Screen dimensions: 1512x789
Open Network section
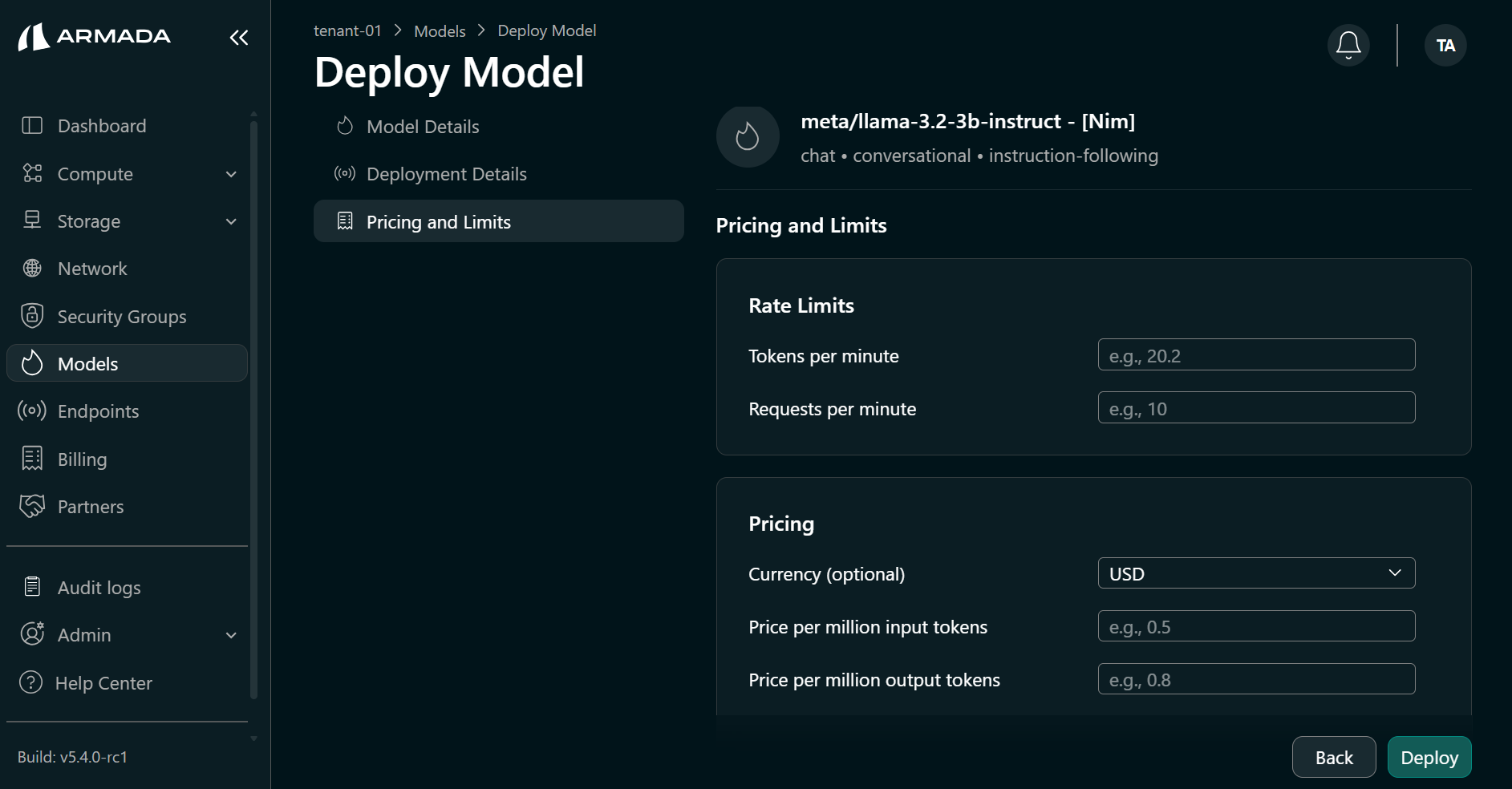pyautogui.click(x=127, y=269)
